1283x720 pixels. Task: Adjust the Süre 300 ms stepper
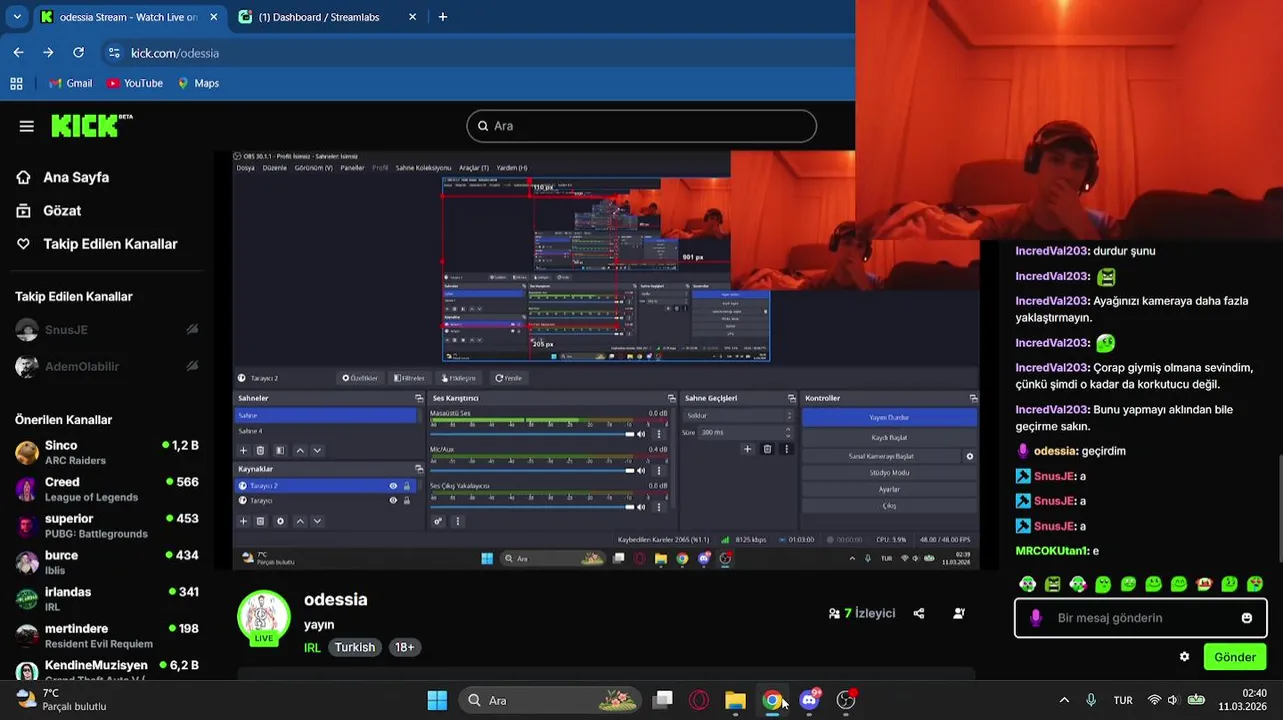[x=788, y=432]
